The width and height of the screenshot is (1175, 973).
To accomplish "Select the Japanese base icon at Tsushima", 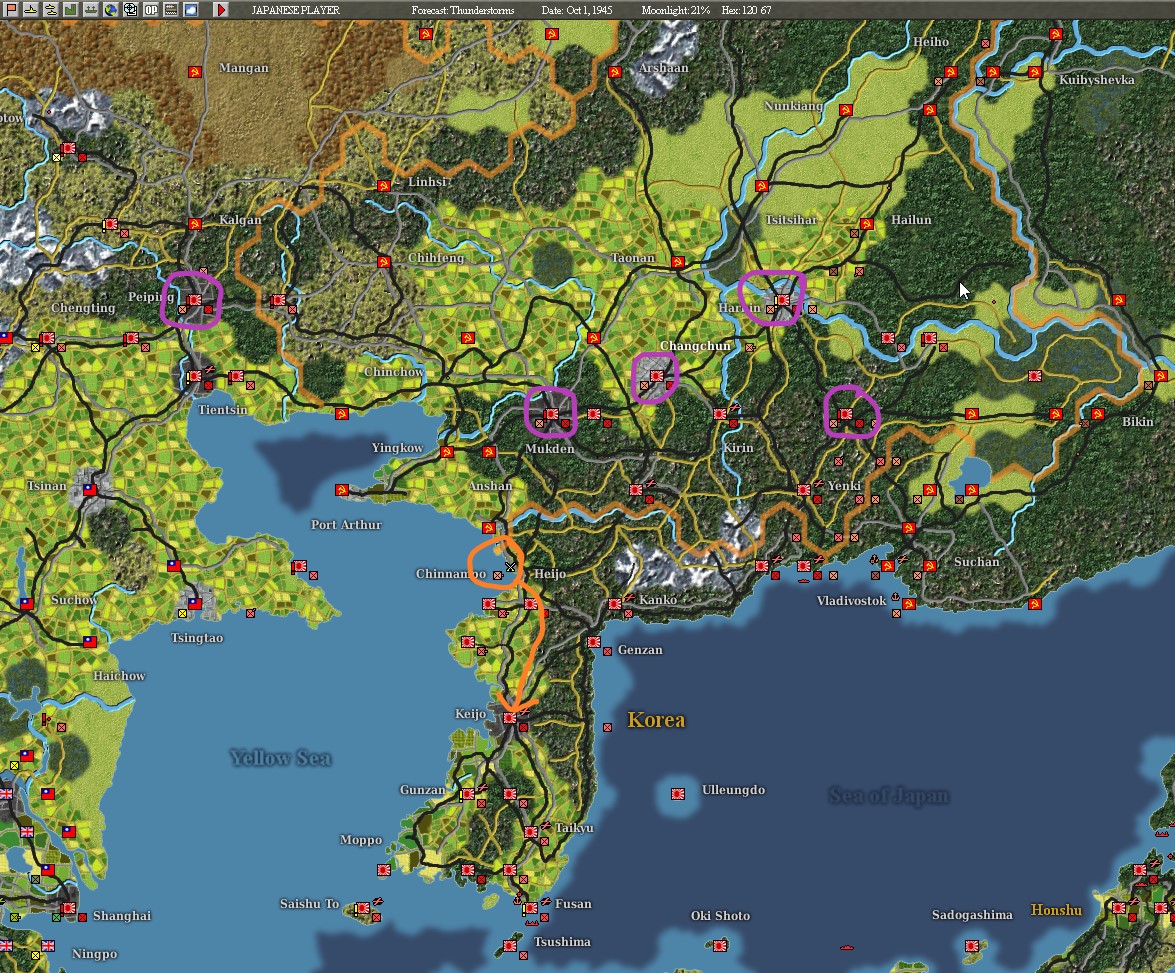I will click(x=510, y=946).
